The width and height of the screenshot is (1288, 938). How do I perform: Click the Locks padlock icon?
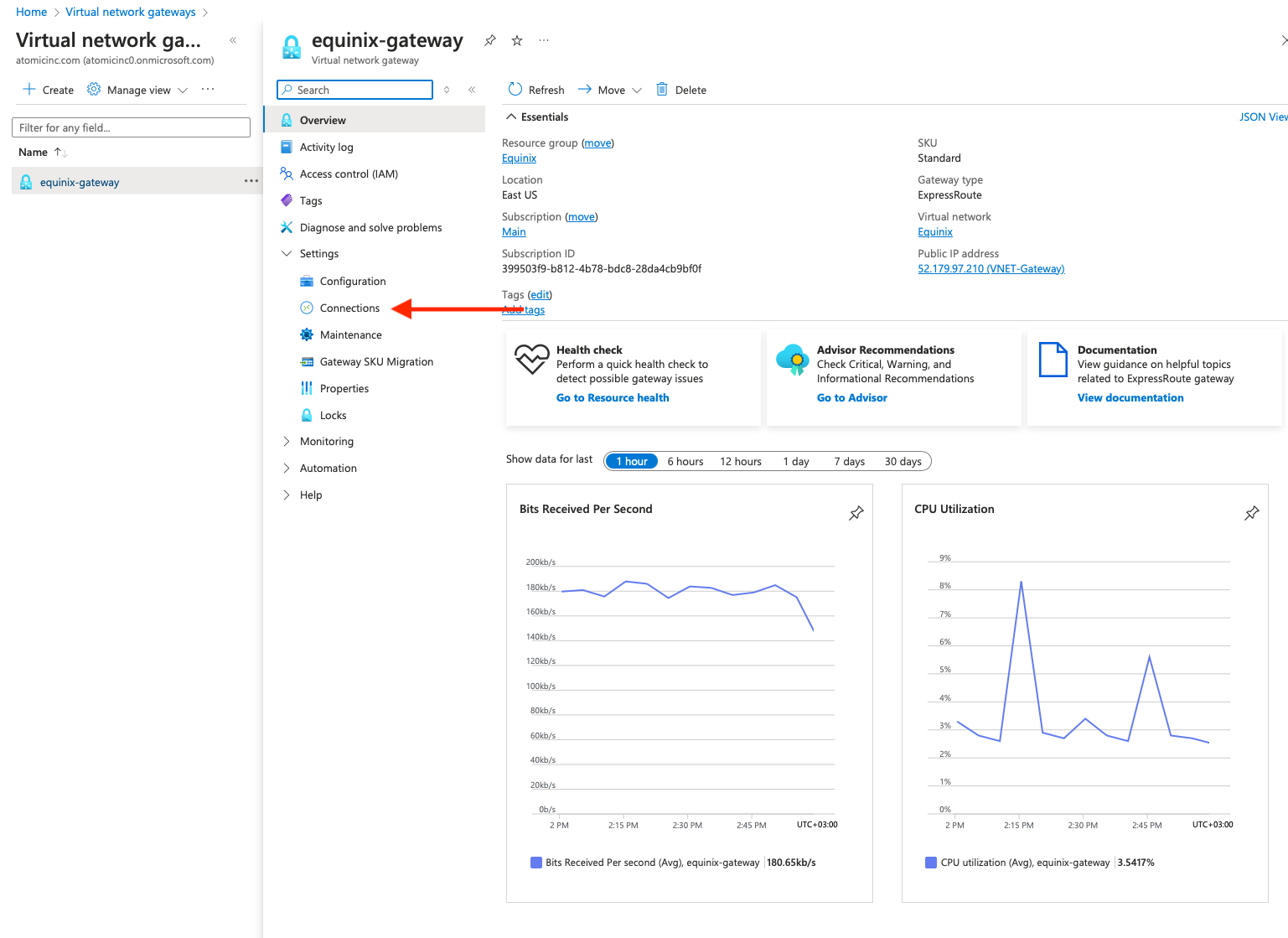click(x=307, y=415)
